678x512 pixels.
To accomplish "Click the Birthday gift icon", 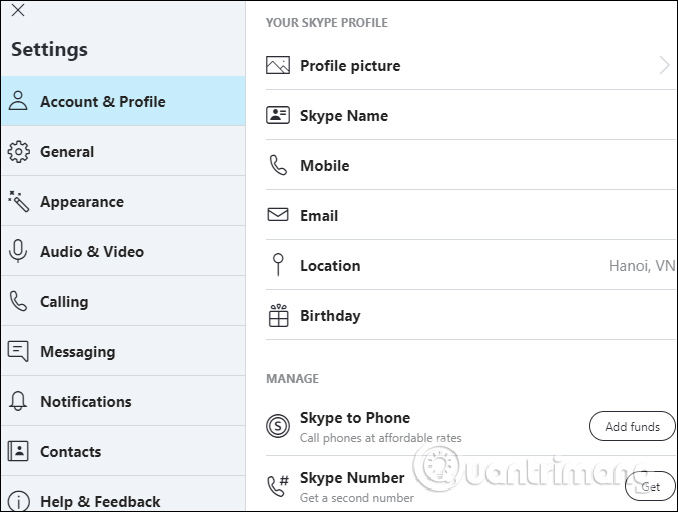I will tap(278, 316).
